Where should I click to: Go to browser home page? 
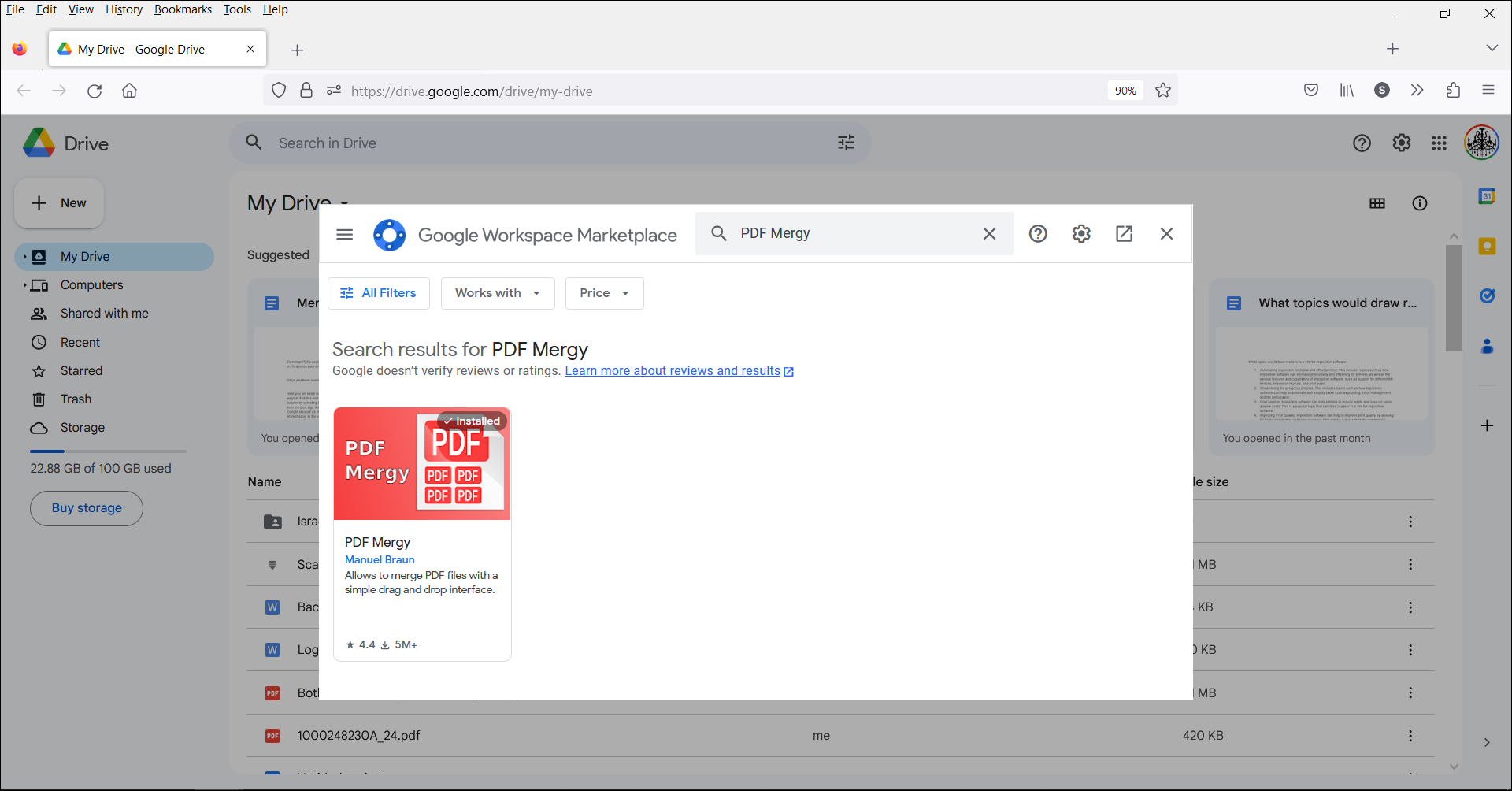point(129,91)
